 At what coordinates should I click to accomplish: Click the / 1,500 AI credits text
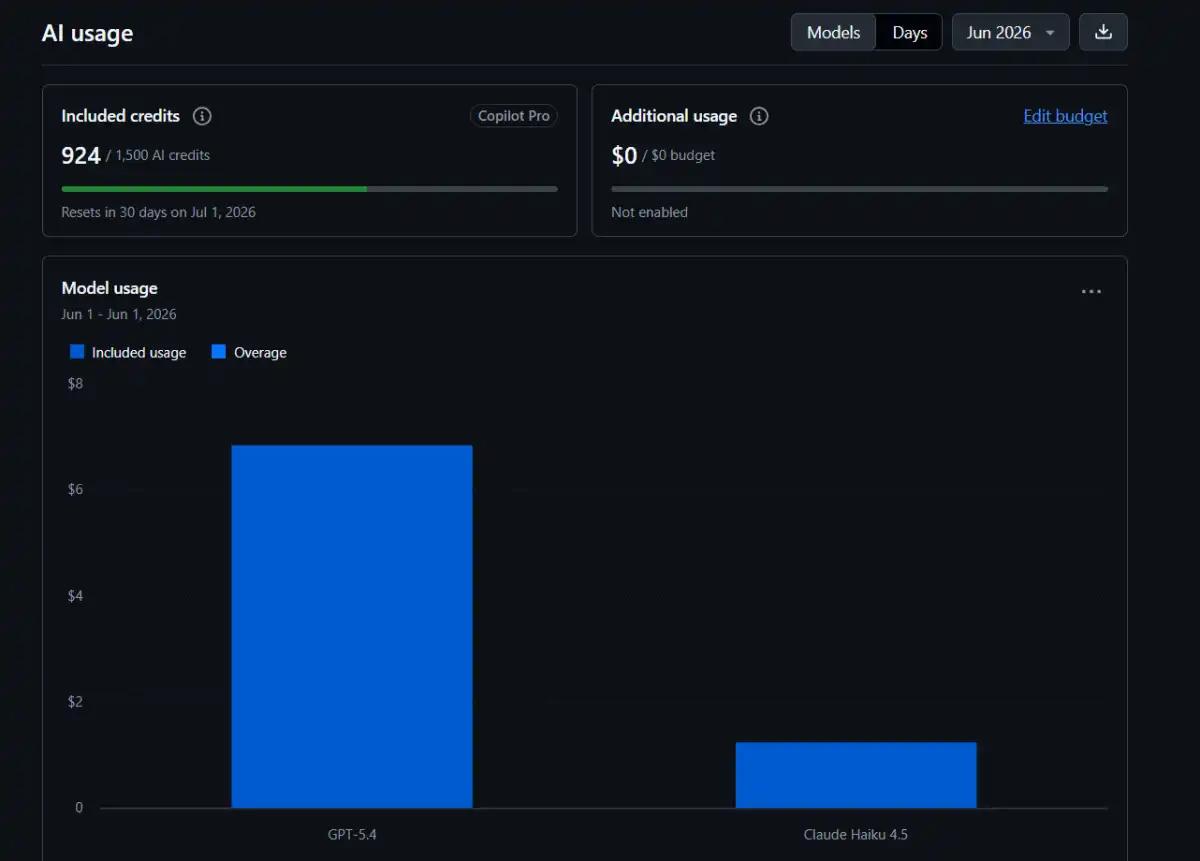coord(158,155)
